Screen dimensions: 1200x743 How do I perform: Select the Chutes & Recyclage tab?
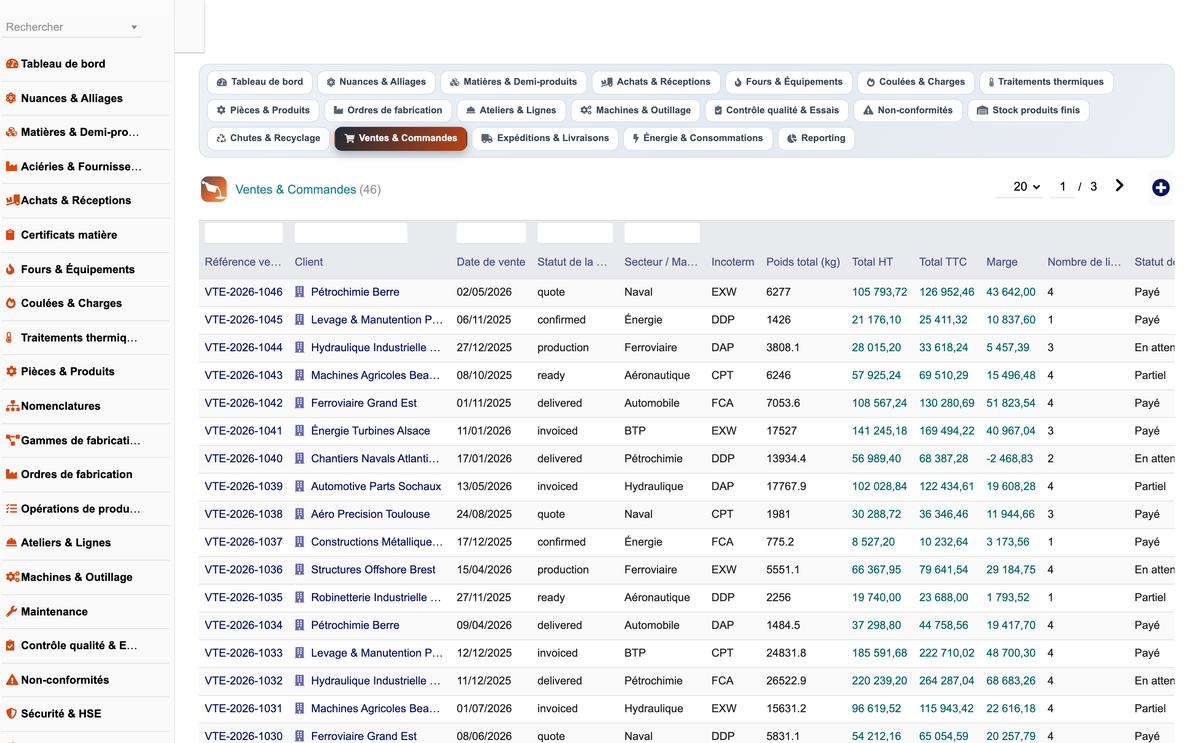(268, 138)
